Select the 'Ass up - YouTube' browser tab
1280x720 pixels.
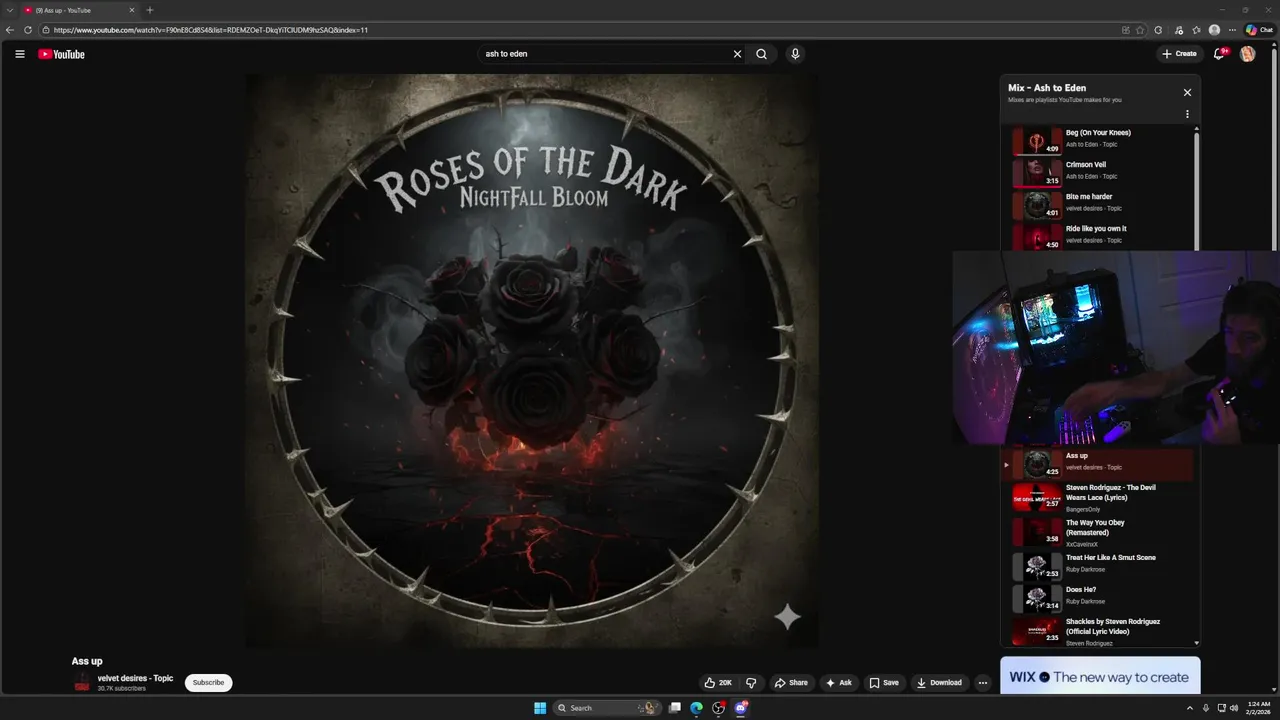pyautogui.click(x=79, y=10)
